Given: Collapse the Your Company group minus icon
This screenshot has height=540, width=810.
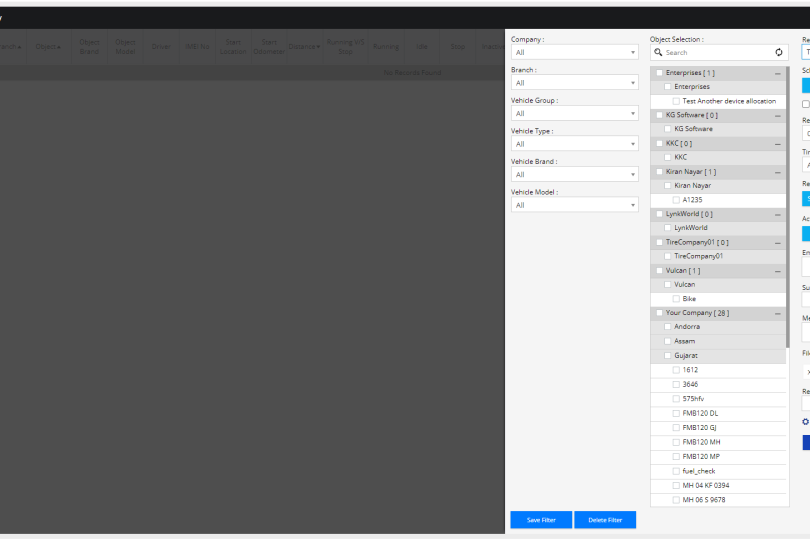Looking at the screenshot, I should point(777,313).
